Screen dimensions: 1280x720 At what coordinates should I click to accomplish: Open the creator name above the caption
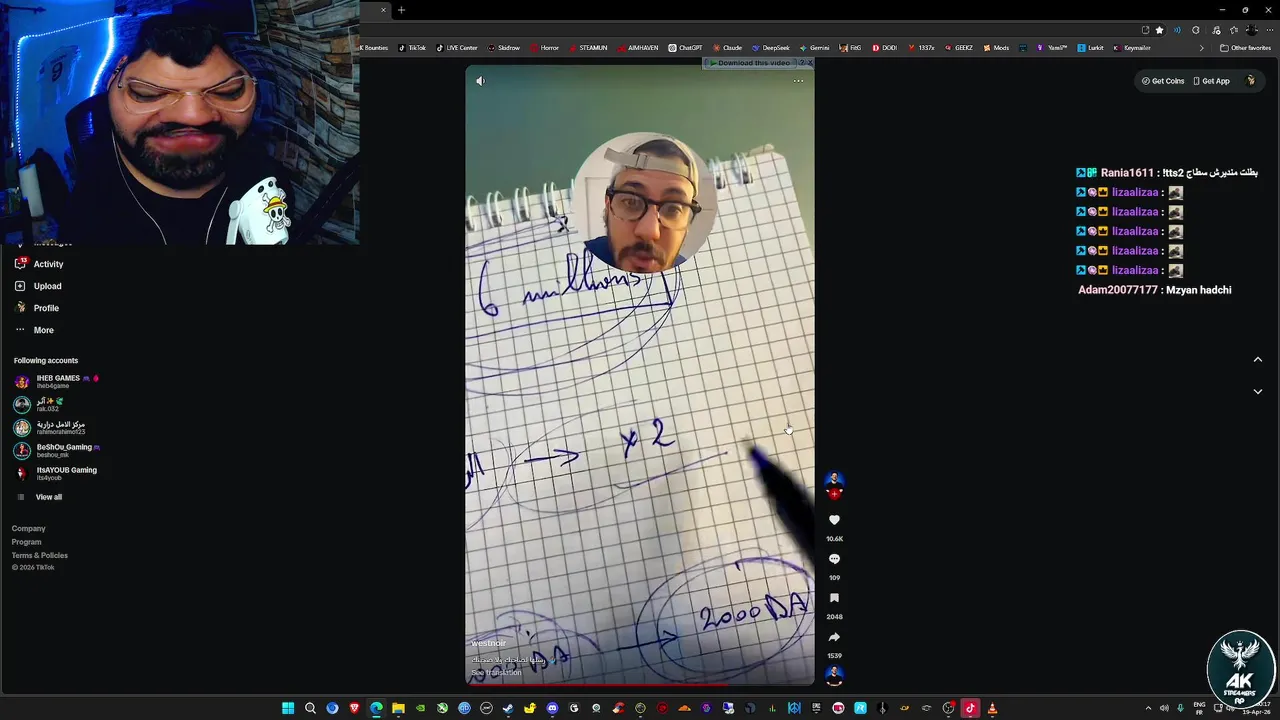(488, 643)
